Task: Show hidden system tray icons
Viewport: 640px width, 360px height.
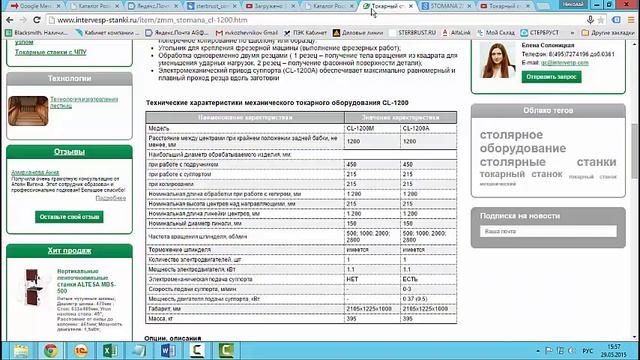Action: pyautogui.click(x=538, y=351)
